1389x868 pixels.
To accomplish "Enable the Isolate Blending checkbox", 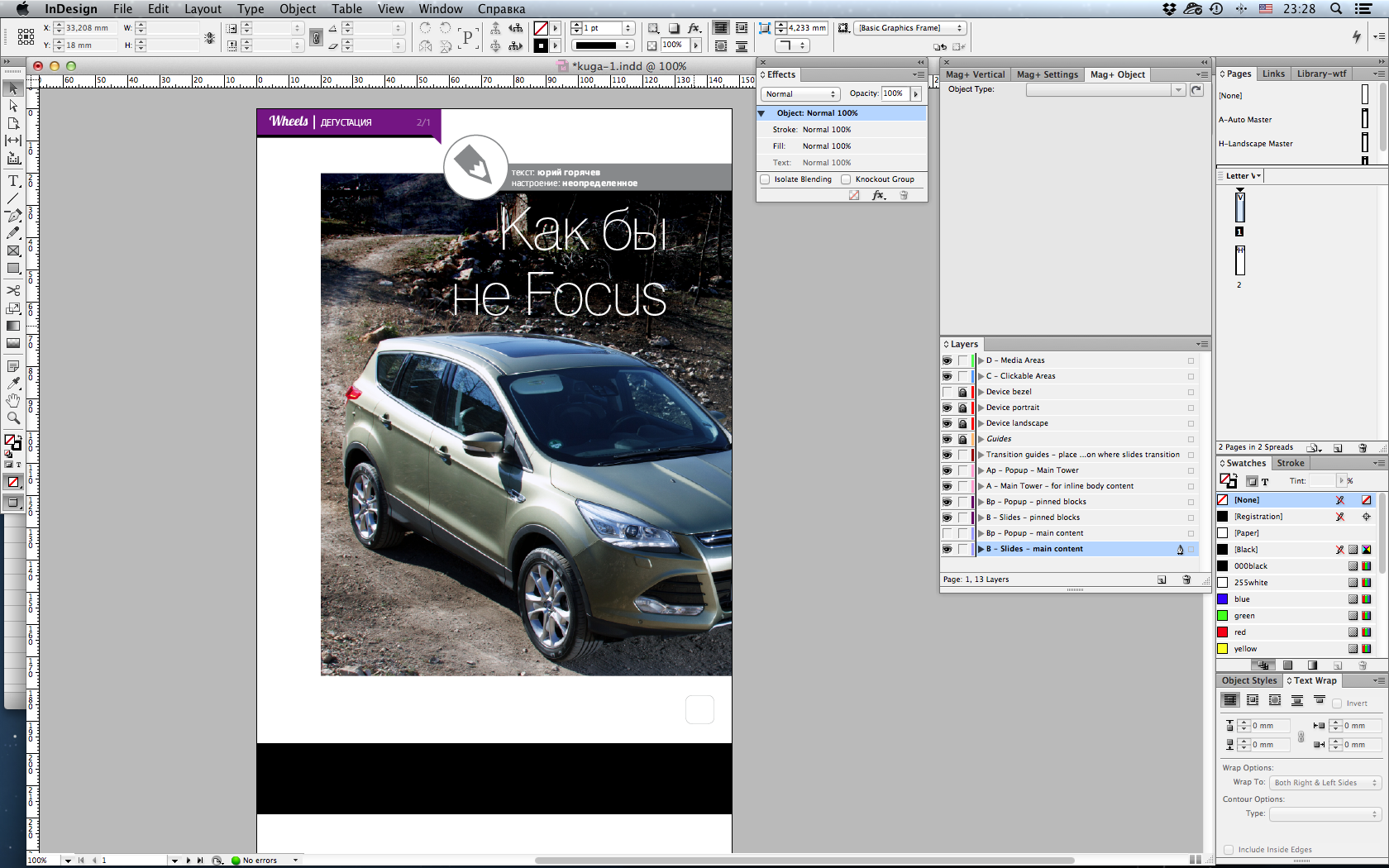I will click(x=765, y=179).
